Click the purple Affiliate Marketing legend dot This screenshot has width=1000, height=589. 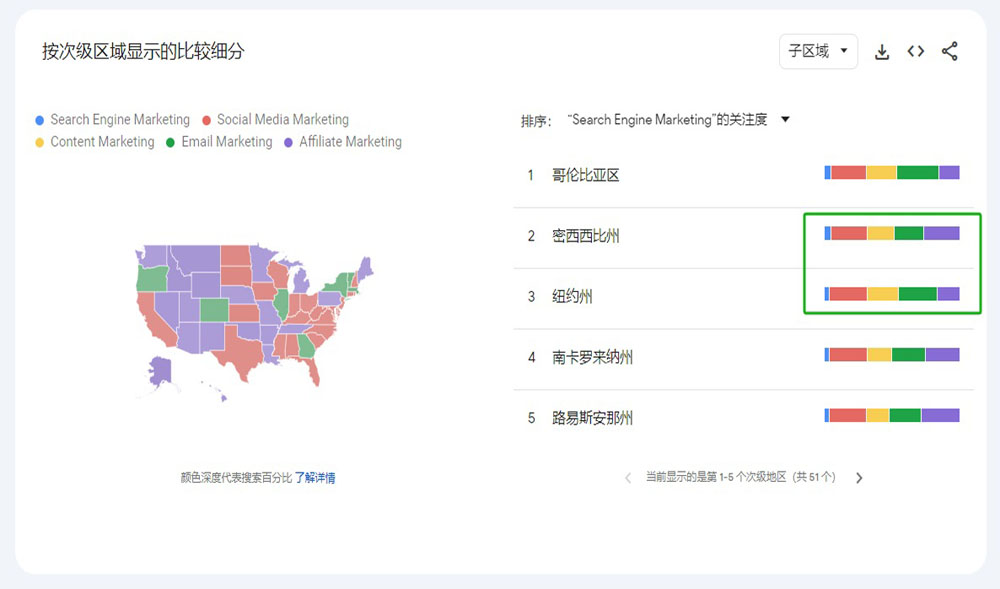coord(288,142)
